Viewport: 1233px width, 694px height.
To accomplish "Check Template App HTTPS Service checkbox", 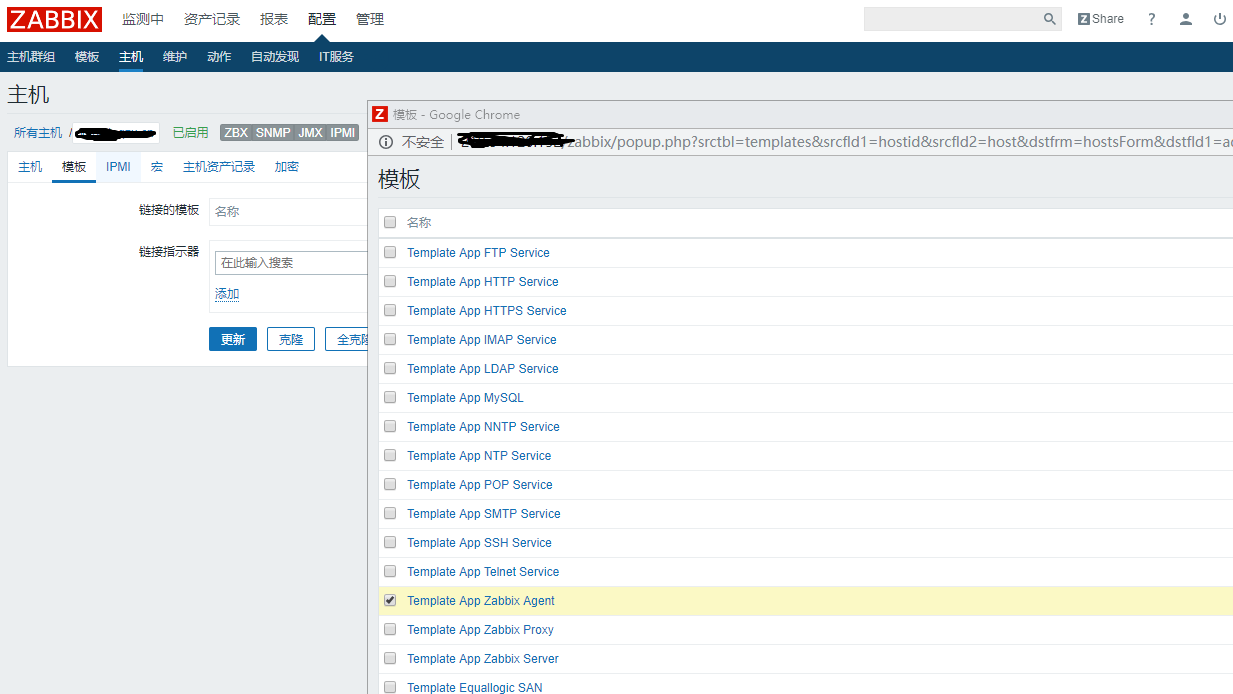I will click(390, 310).
